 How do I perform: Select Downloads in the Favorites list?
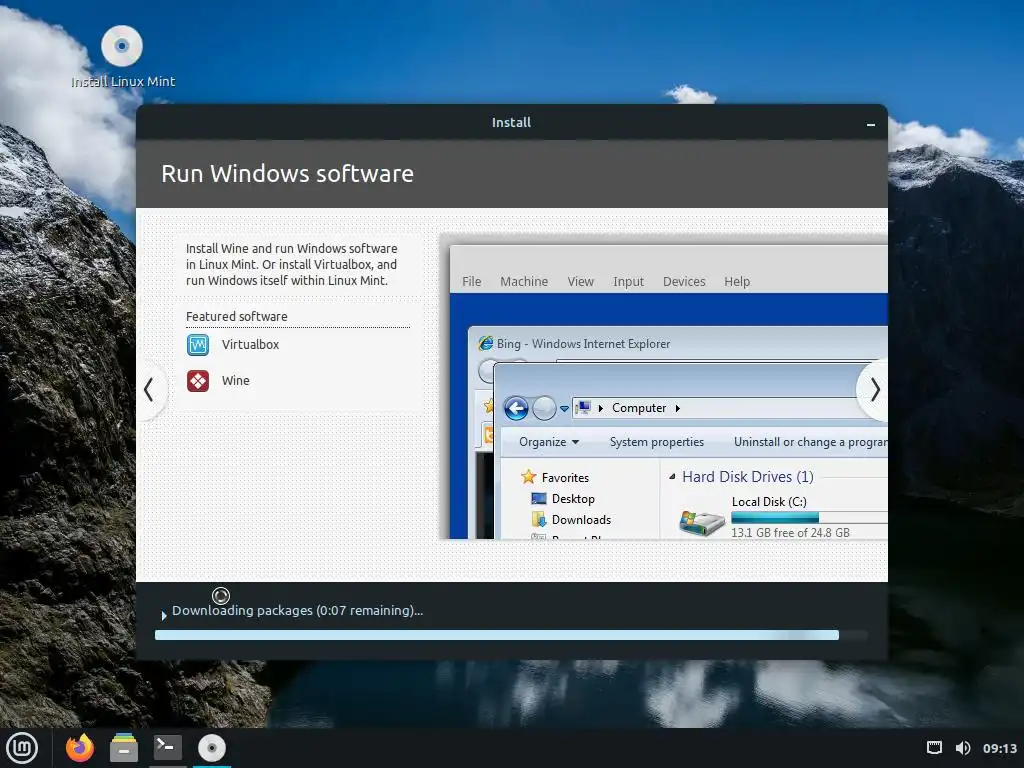click(581, 520)
